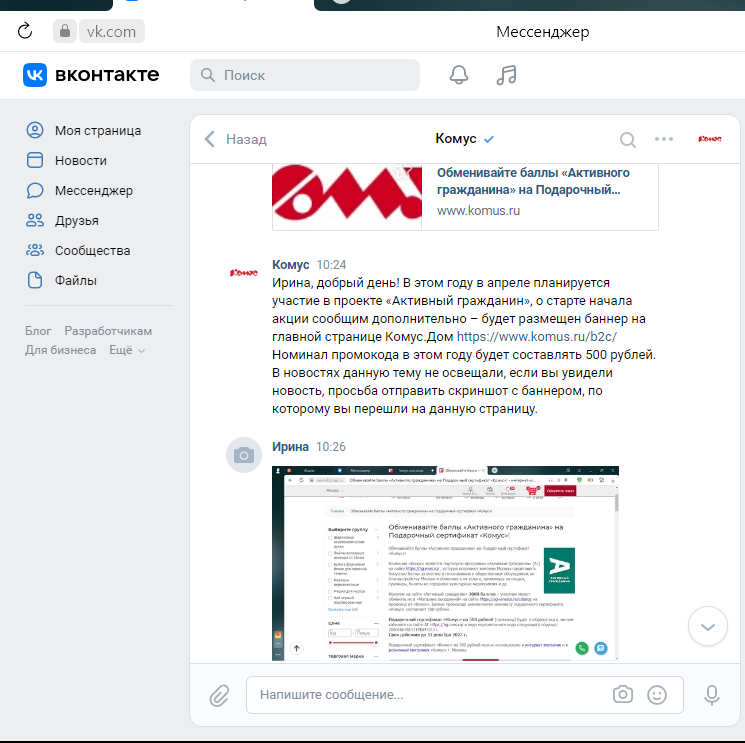This screenshot has height=743, width=745.
Task: Click the 10:24 message timestamp
Action: (x=332, y=265)
